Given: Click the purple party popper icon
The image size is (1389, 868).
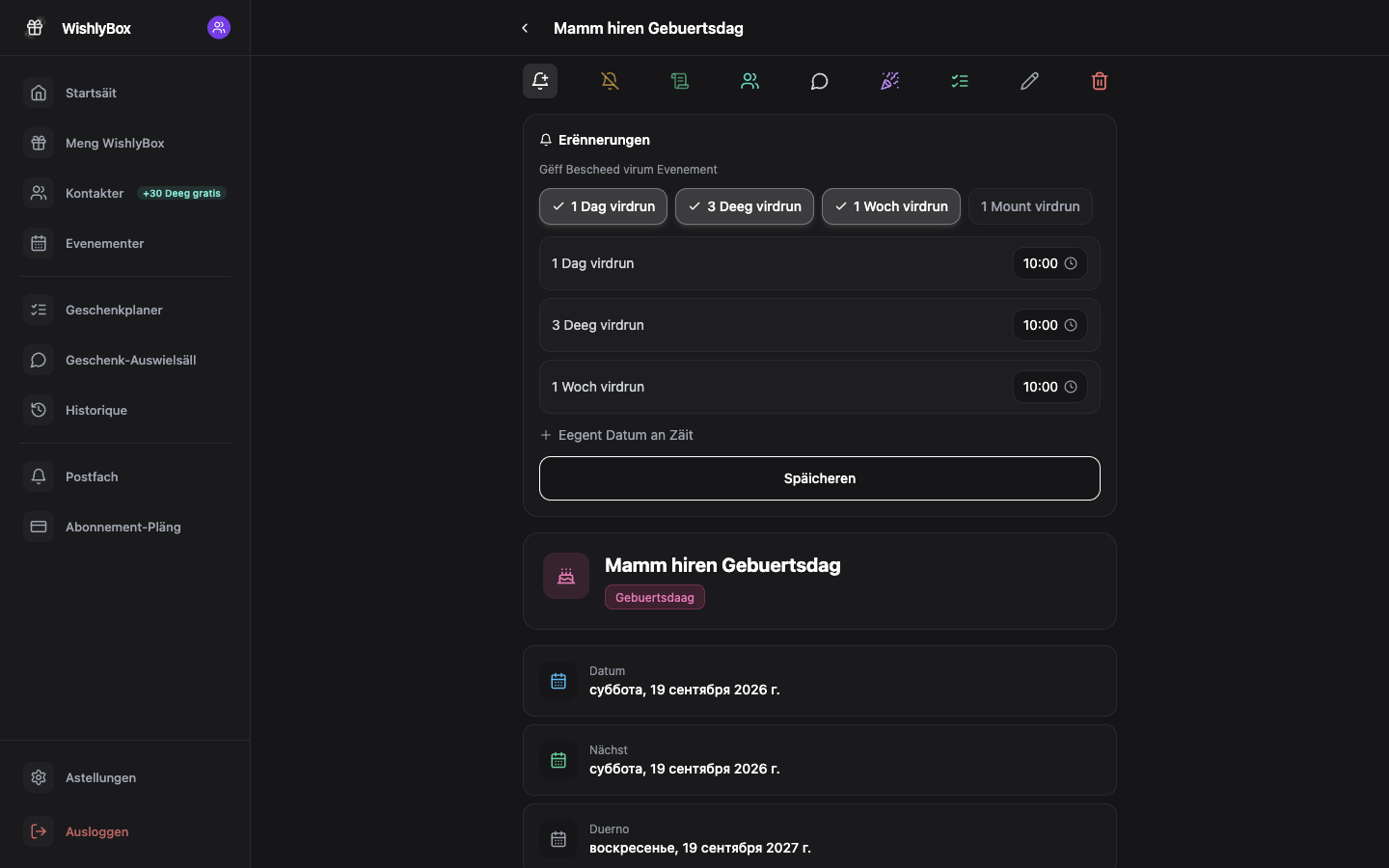Looking at the screenshot, I should (889, 81).
